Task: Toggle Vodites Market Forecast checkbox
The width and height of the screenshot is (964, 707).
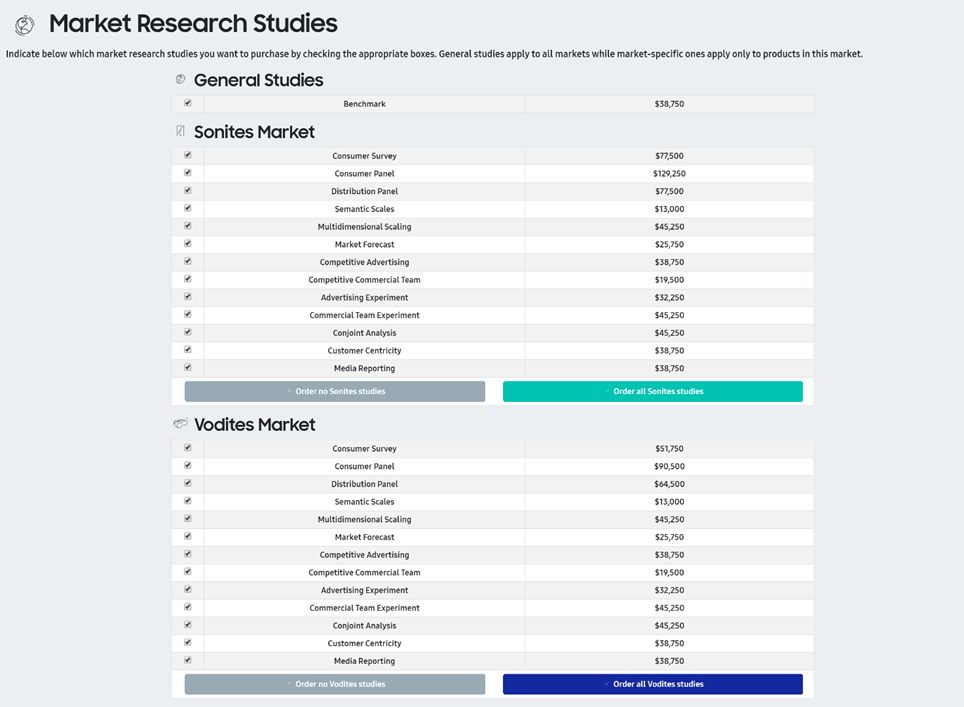Action: [188, 536]
